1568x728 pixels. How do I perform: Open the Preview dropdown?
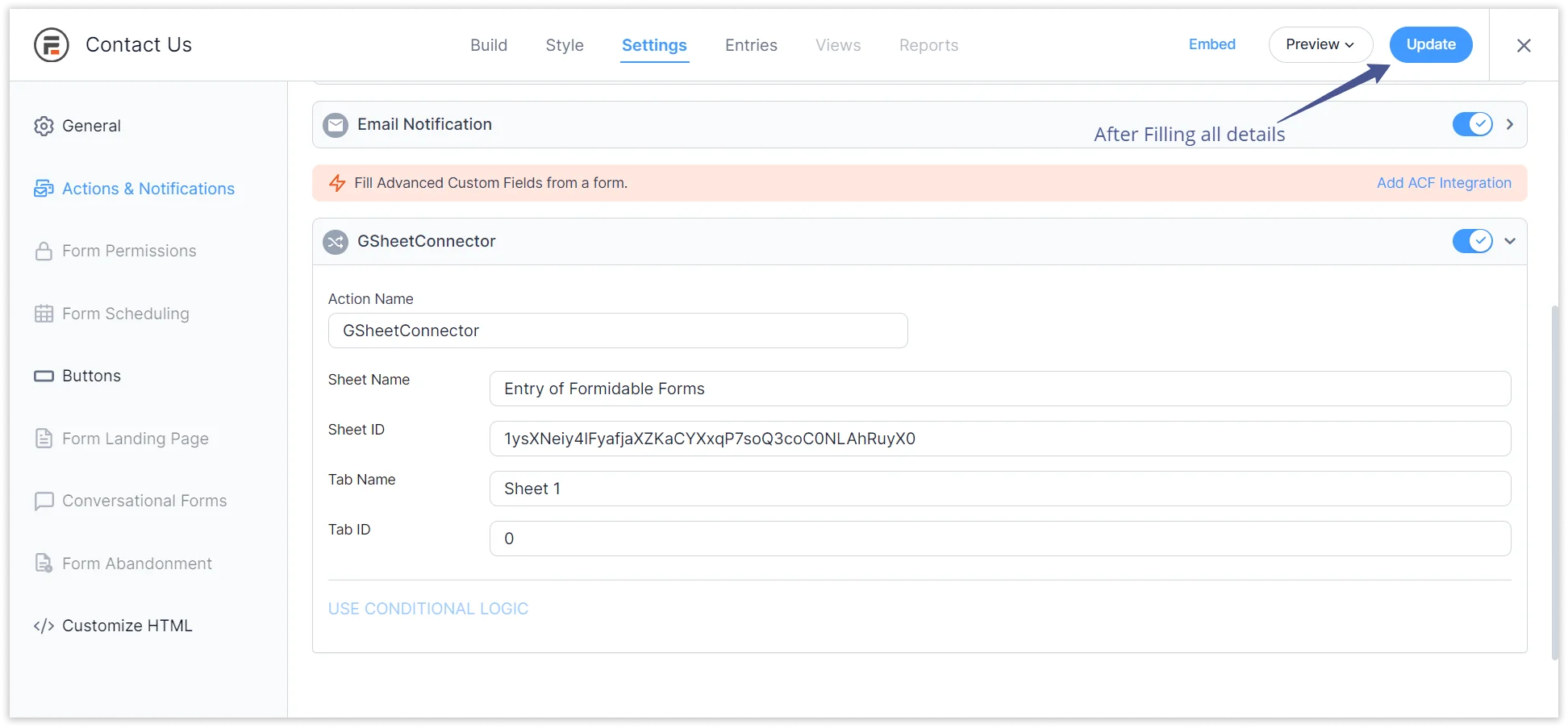point(1320,44)
